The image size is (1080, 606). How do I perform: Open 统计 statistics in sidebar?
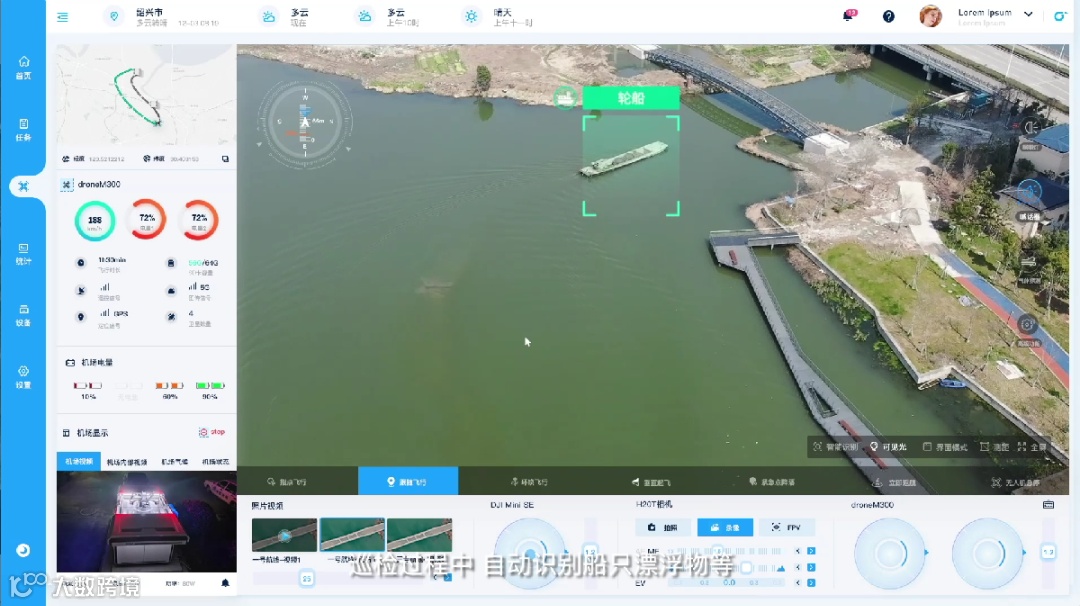point(23,253)
